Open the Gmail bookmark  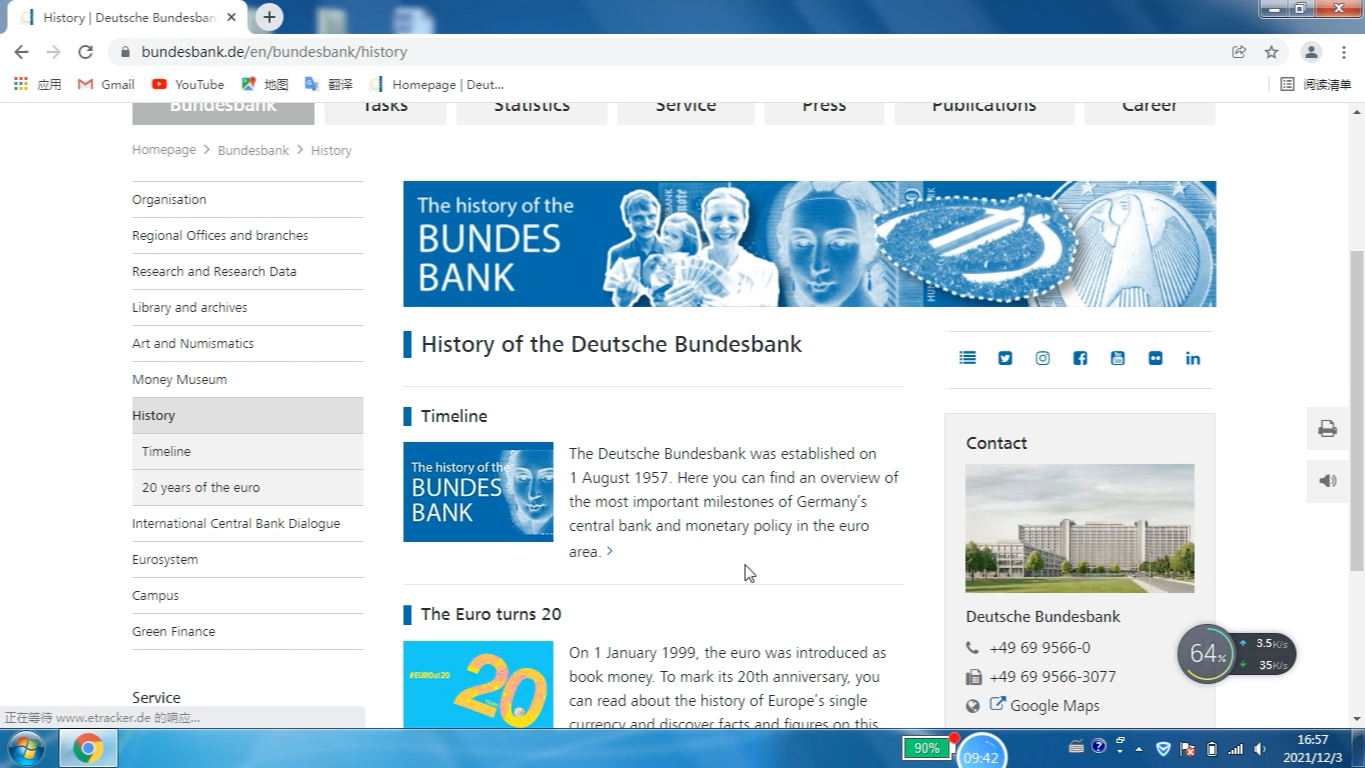coord(106,84)
